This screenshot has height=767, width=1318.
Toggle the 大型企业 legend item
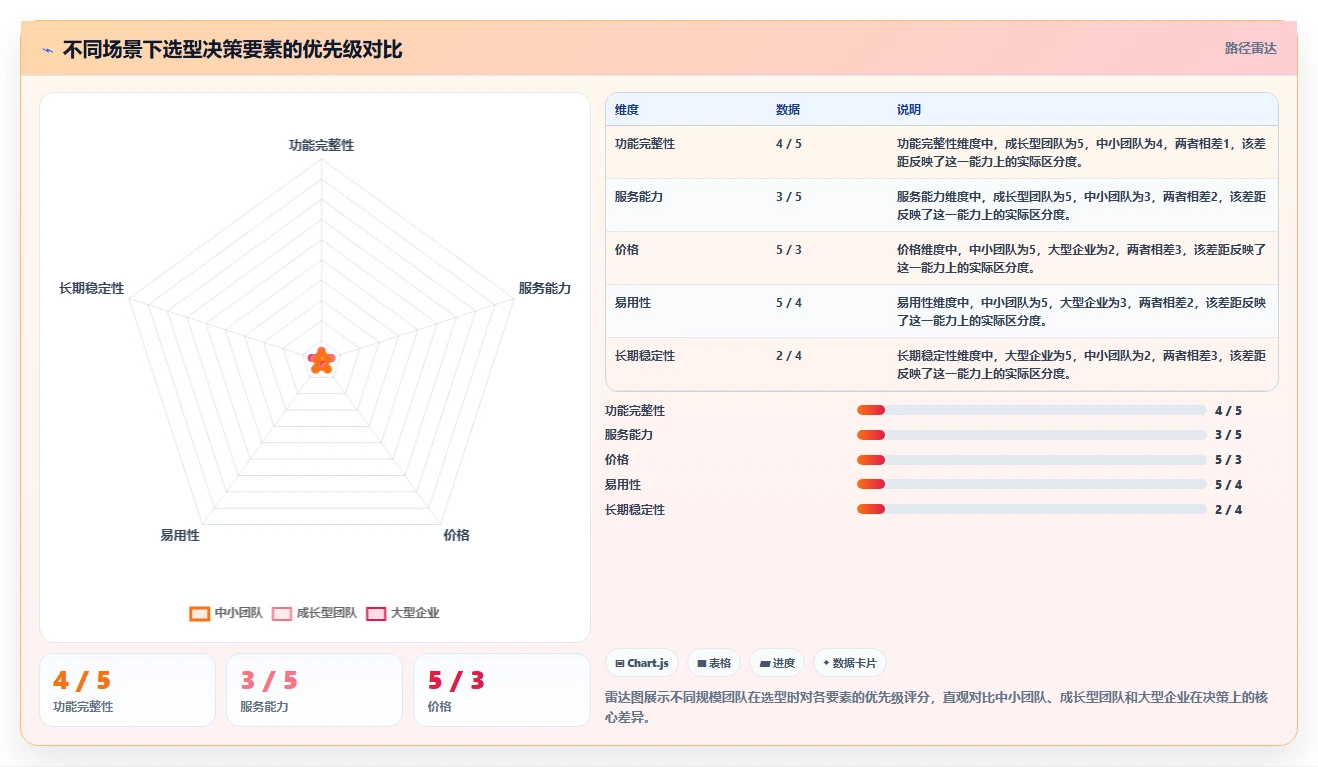[403, 613]
